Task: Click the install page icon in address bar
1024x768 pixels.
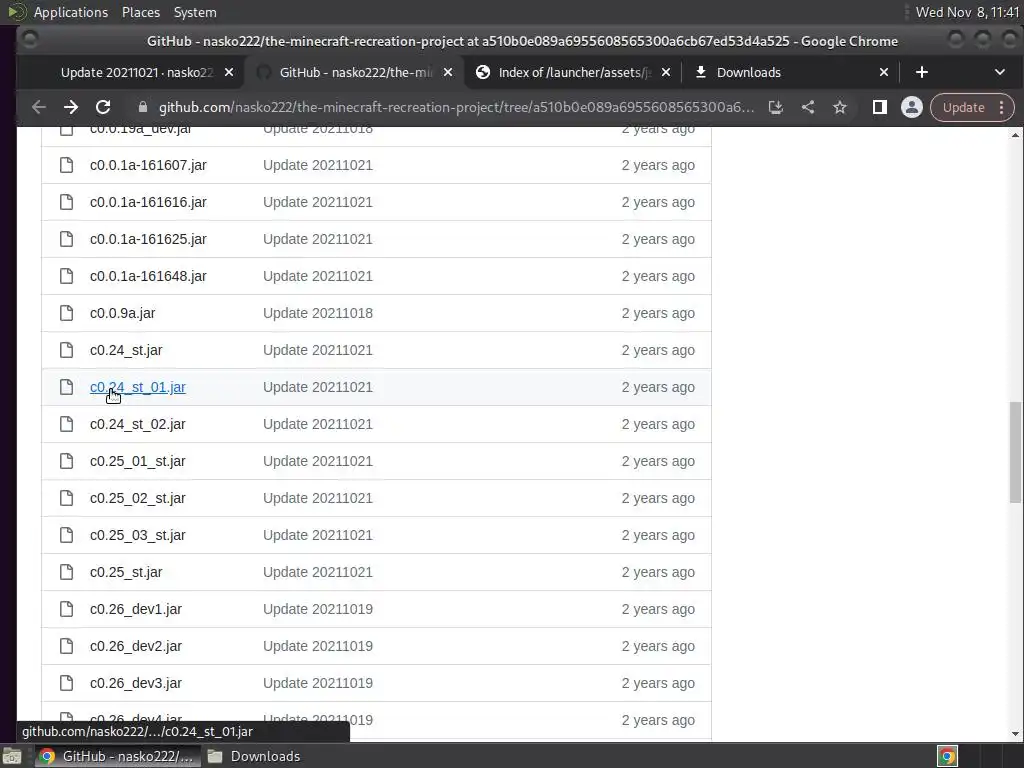Action: pyautogui.click(x=775, y=107)
